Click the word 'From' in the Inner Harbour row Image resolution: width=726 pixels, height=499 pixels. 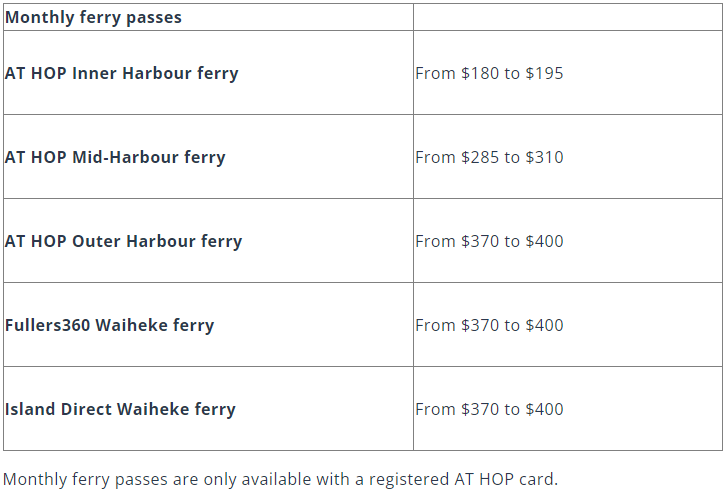pos(435,73)
